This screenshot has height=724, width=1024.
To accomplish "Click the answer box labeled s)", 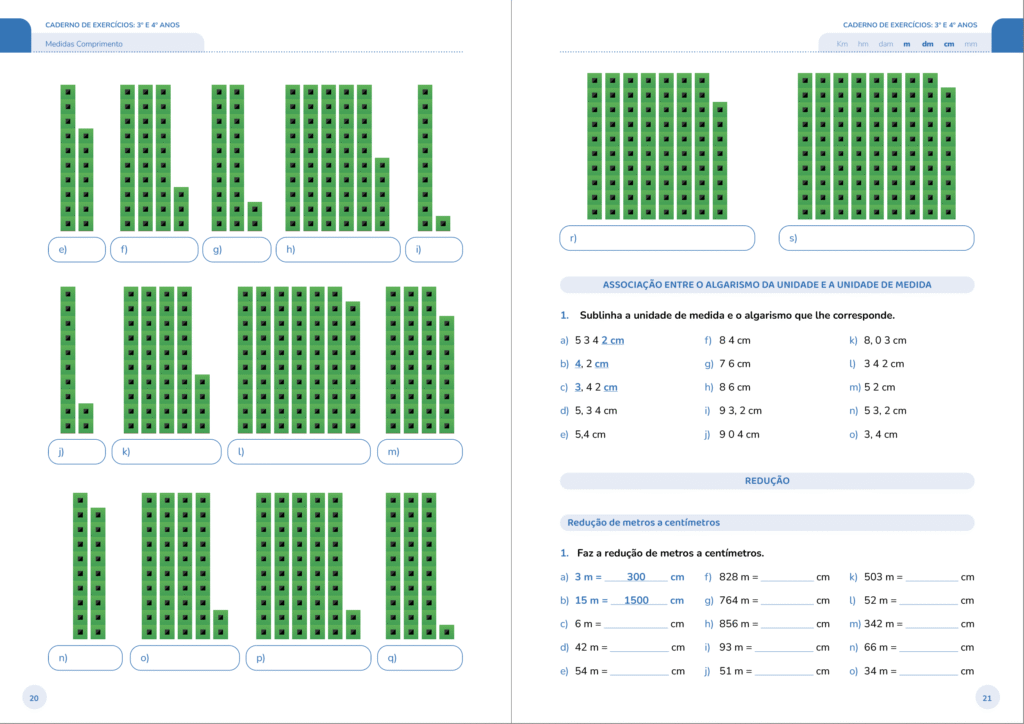I will click(x=876, y=238).
